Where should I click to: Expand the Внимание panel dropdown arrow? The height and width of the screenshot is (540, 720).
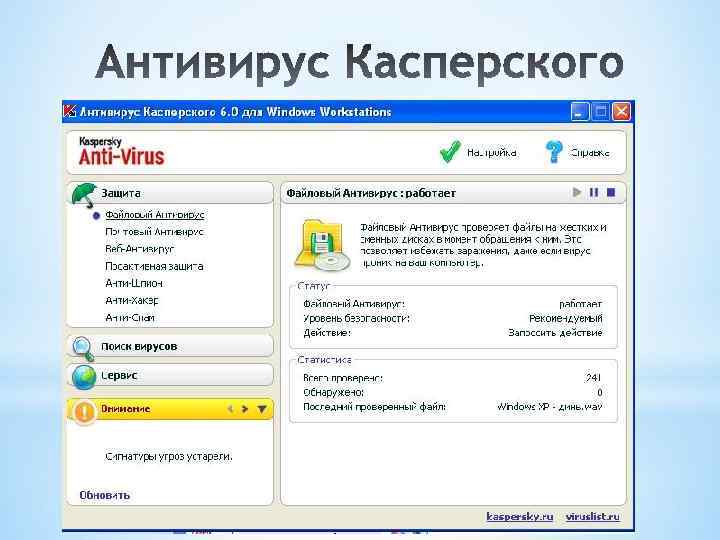pos(262,409)
